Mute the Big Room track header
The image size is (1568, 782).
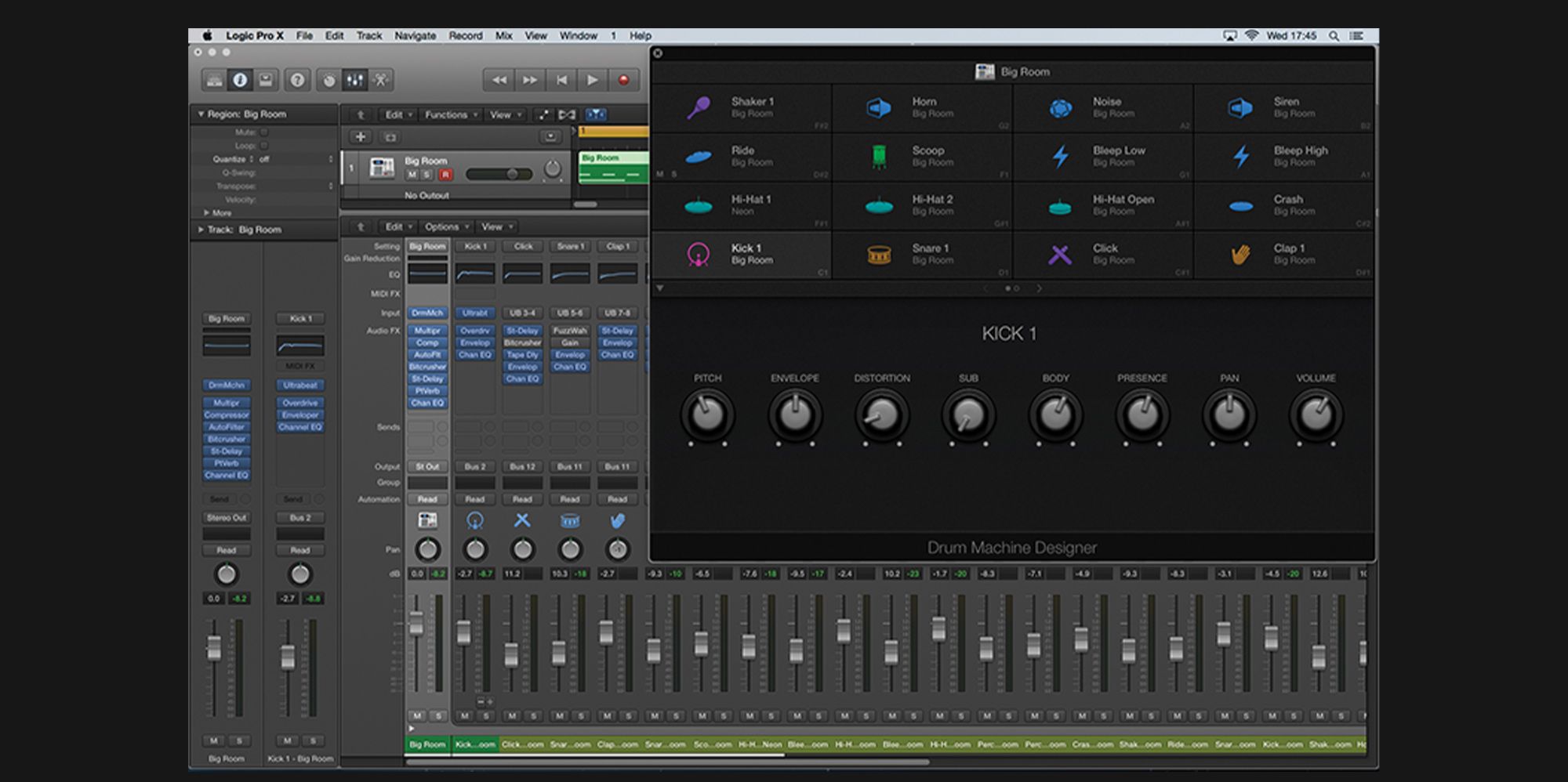coord(412,175)
